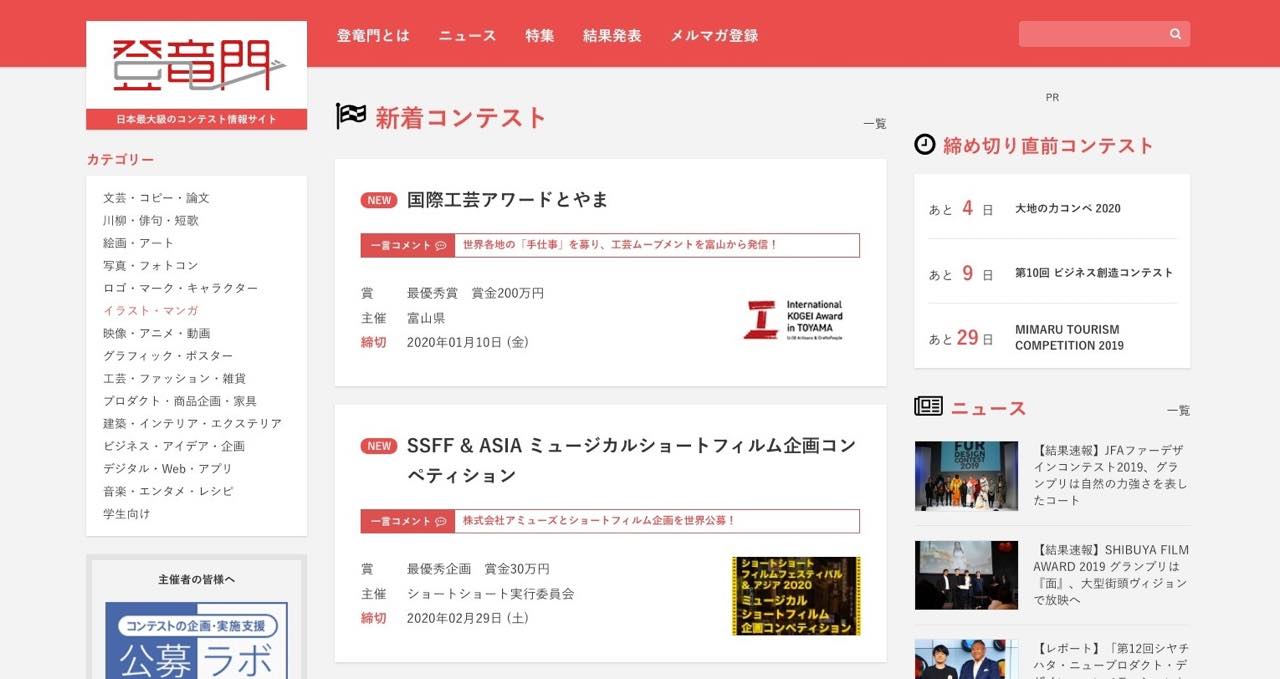Click the clock icon beside 締め切り直前コンテスト

tap(925, 144)
